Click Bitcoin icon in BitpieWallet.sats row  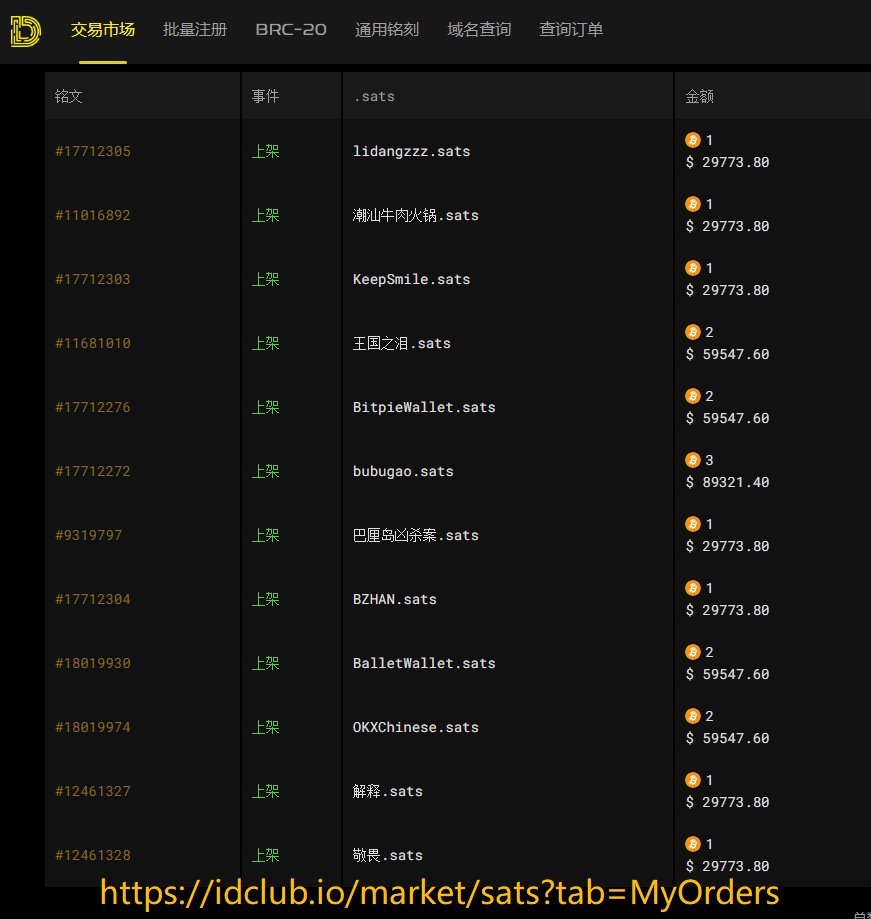point(693,396)
